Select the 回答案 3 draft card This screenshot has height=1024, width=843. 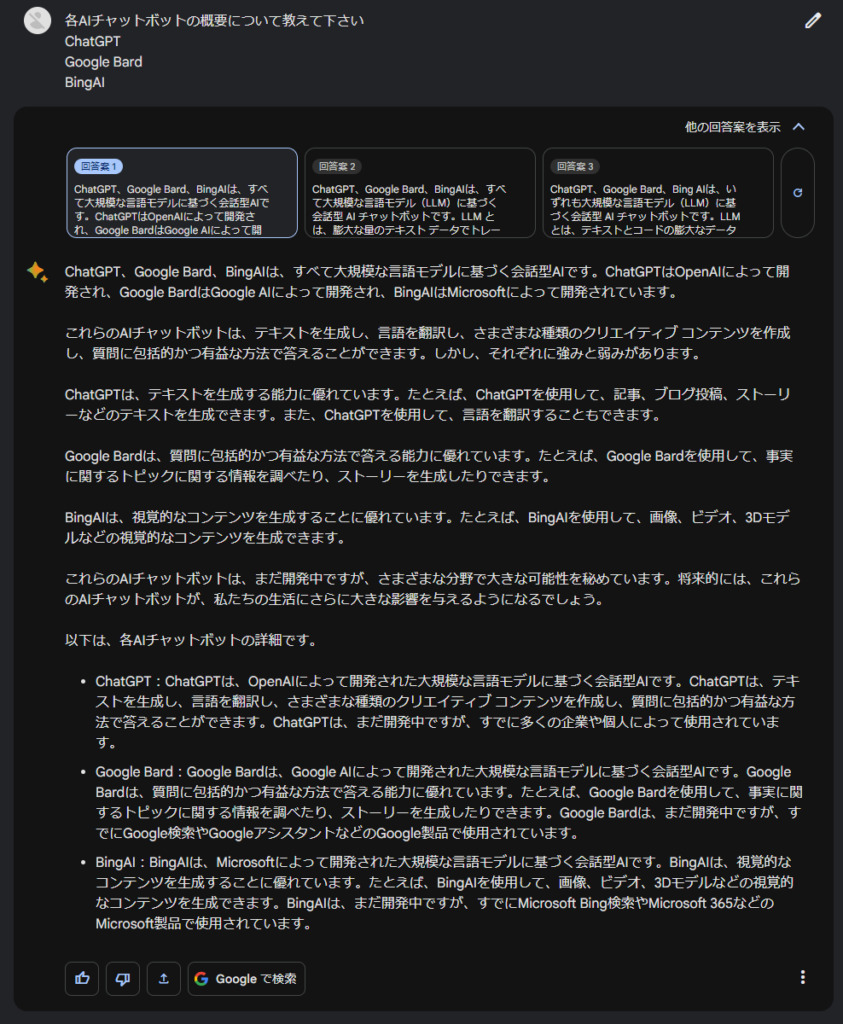(658, 193)
